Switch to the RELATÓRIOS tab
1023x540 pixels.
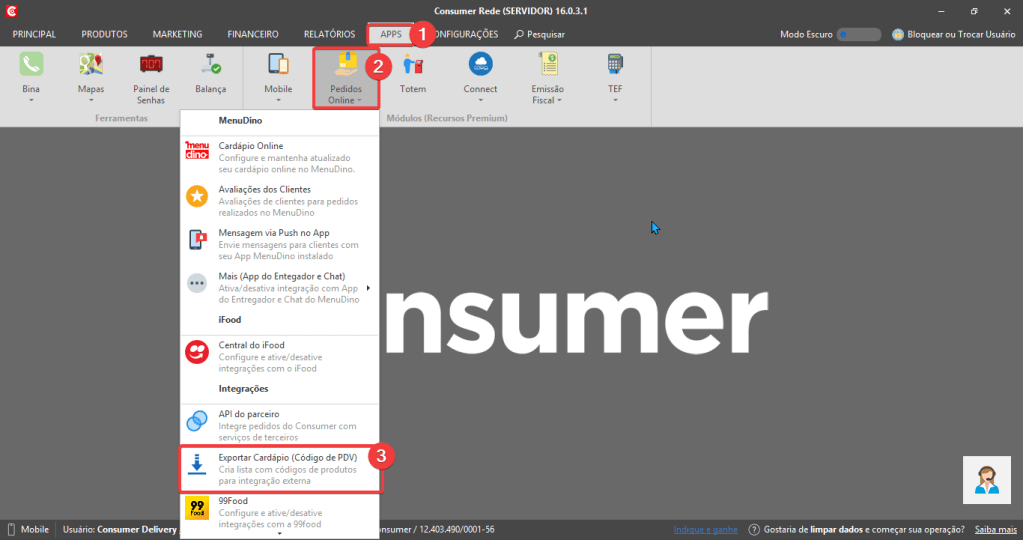(329, 34)
